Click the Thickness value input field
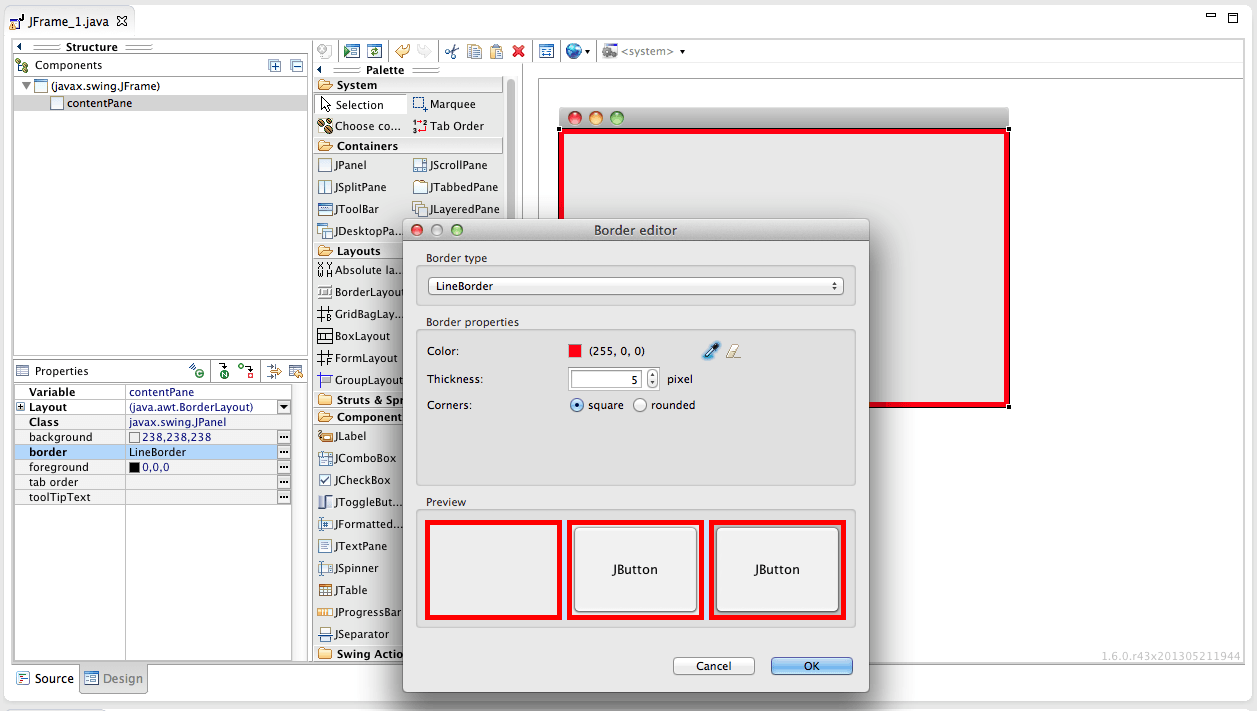 coord(606,379)
